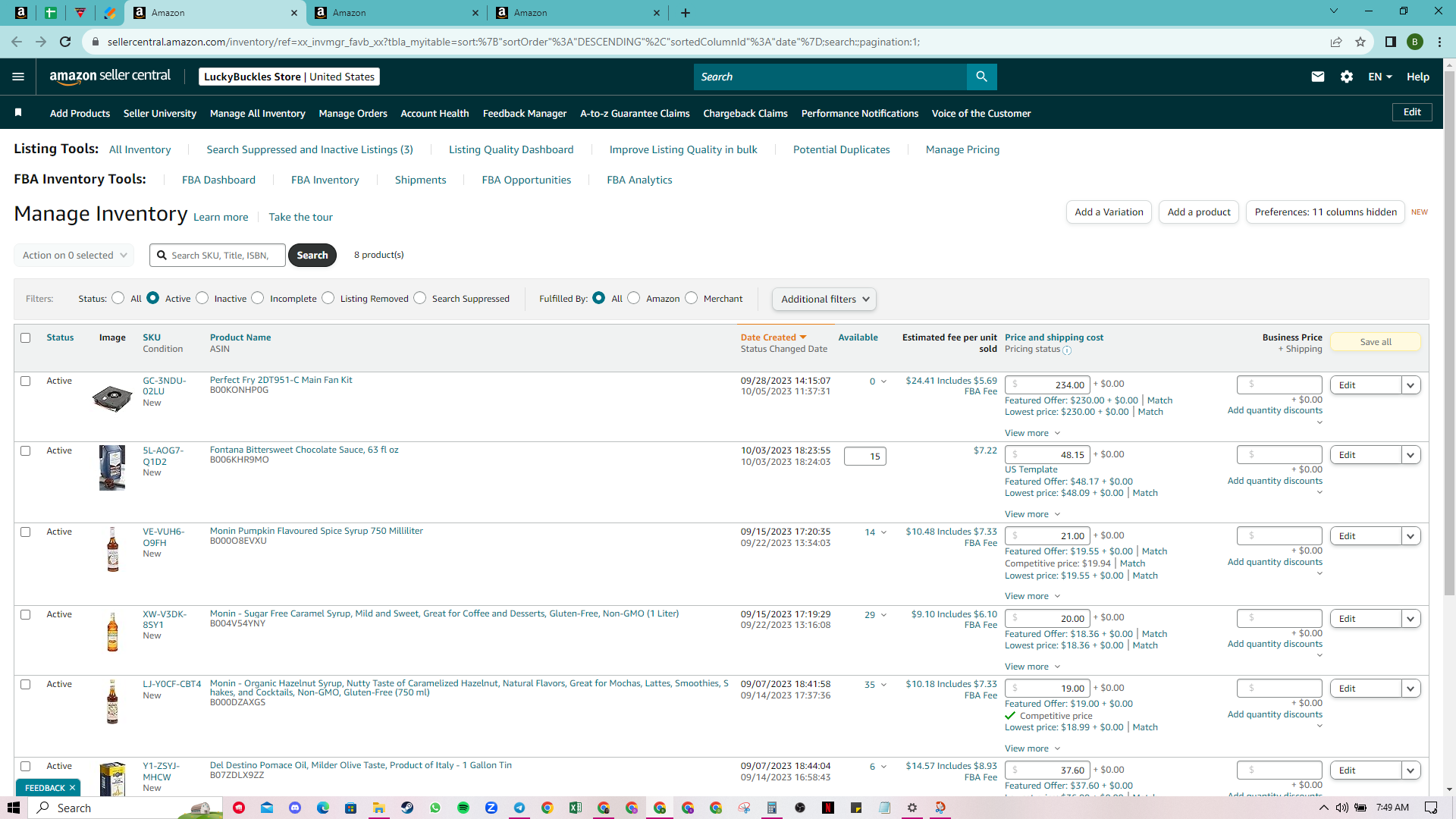The width and height of the screenshot is (1456, 819).
Task: Click Preferences: 11 columns hidden button
Action: 1326,212
